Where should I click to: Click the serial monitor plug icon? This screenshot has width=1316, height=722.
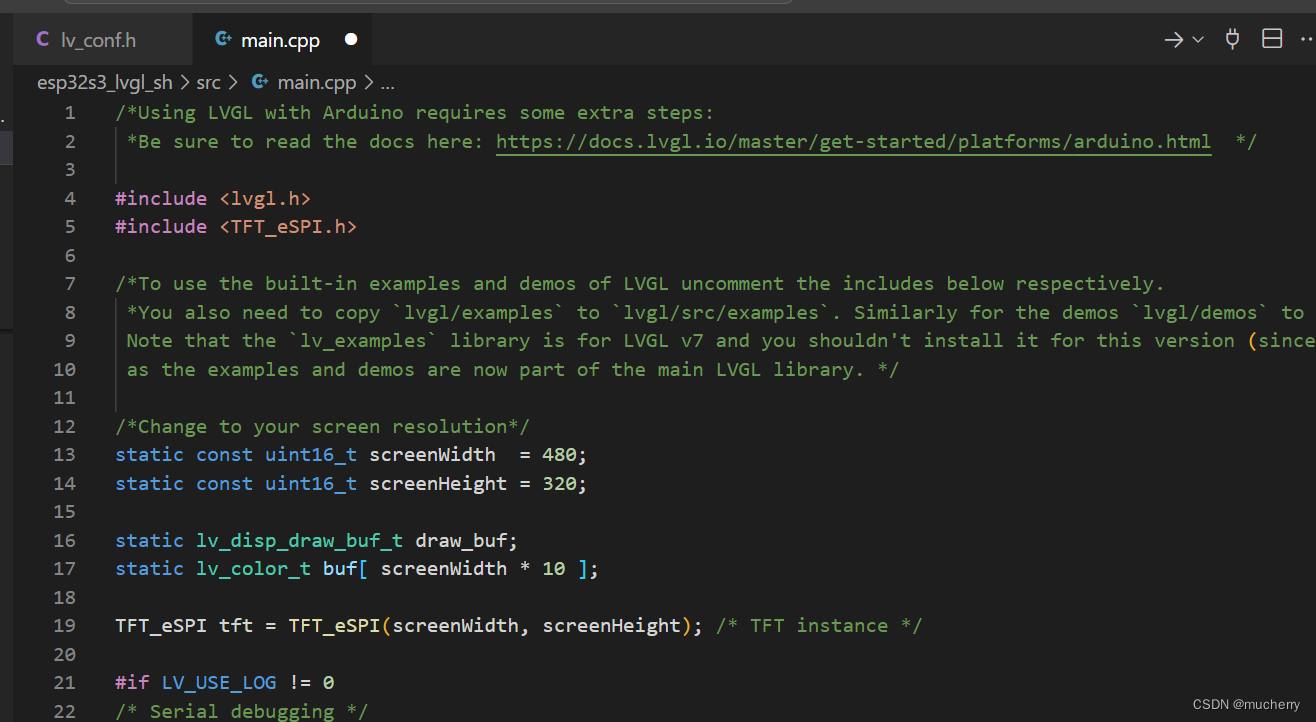coord(1233,39)
